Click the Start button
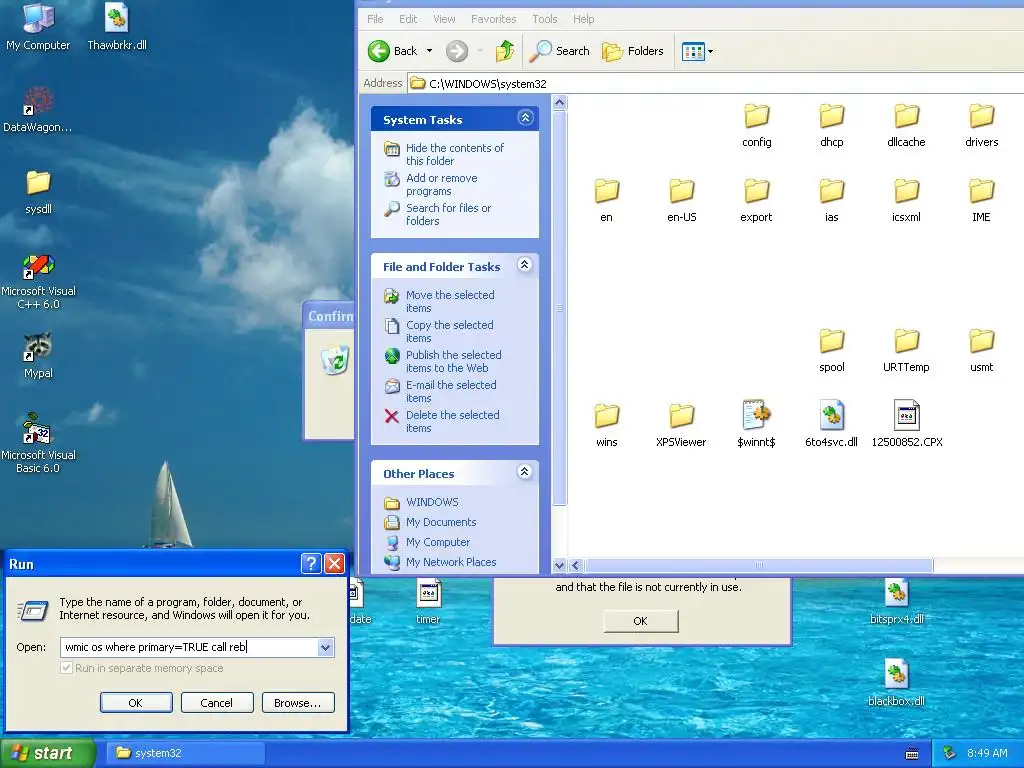1024x768 pixels. coord(47,753)
